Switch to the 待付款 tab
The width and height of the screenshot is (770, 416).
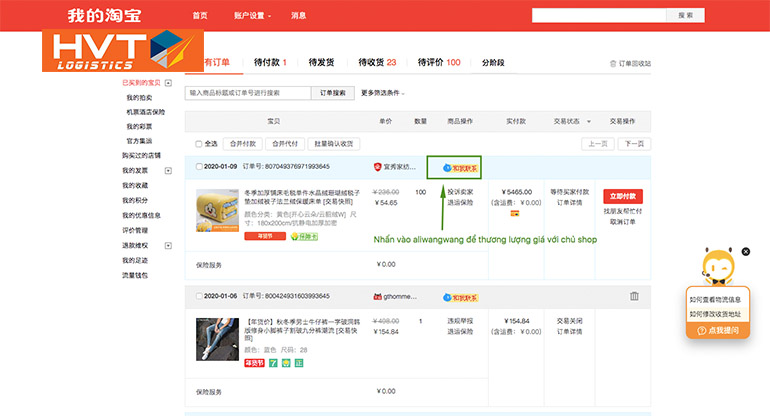270,62
